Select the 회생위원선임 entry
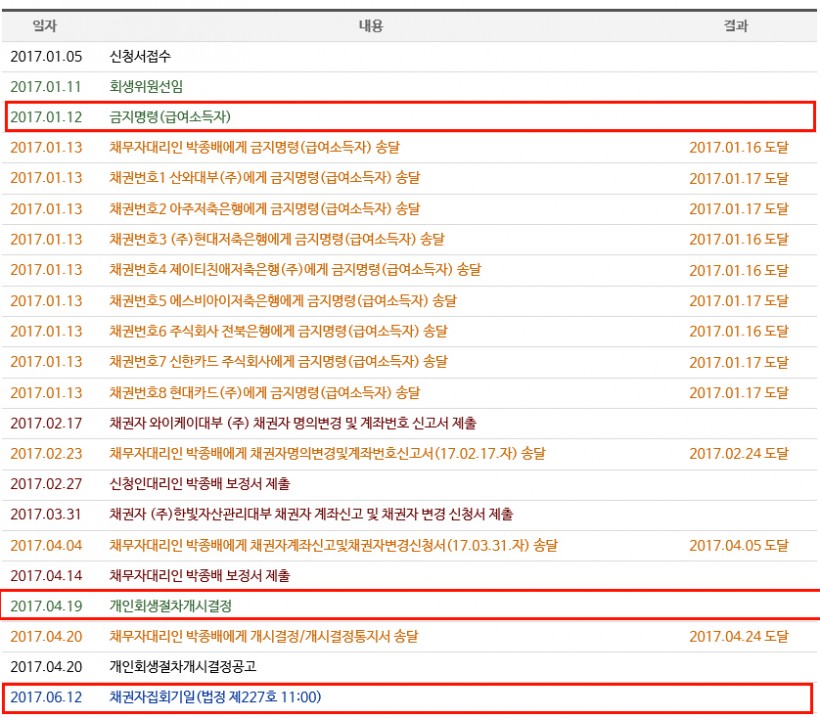This screenshot has width=820, height=718. [x=146, y=86]
